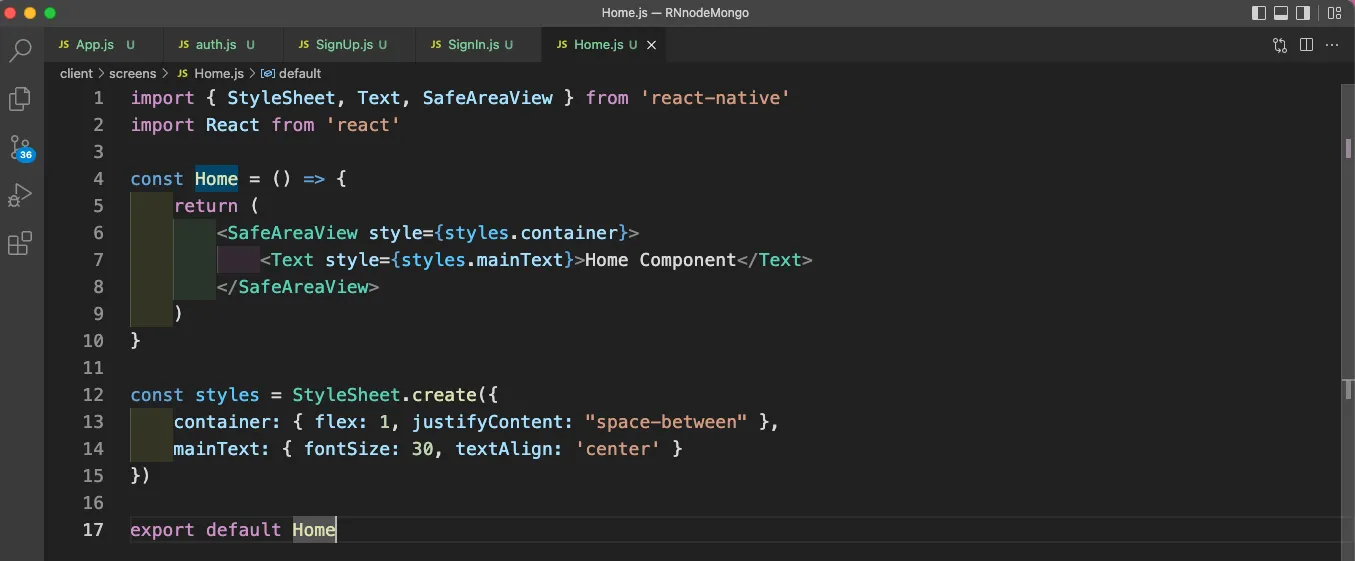1355x561 pixels.
Task: Click Home identifier on line 4
Action: (216, 179)
